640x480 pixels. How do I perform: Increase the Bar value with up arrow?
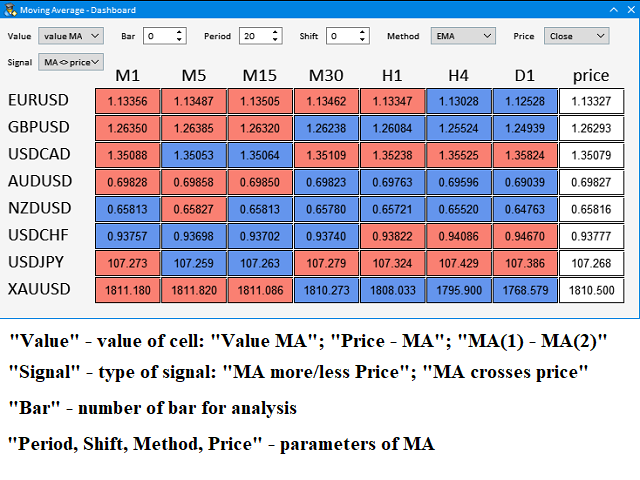click(179, 32)
